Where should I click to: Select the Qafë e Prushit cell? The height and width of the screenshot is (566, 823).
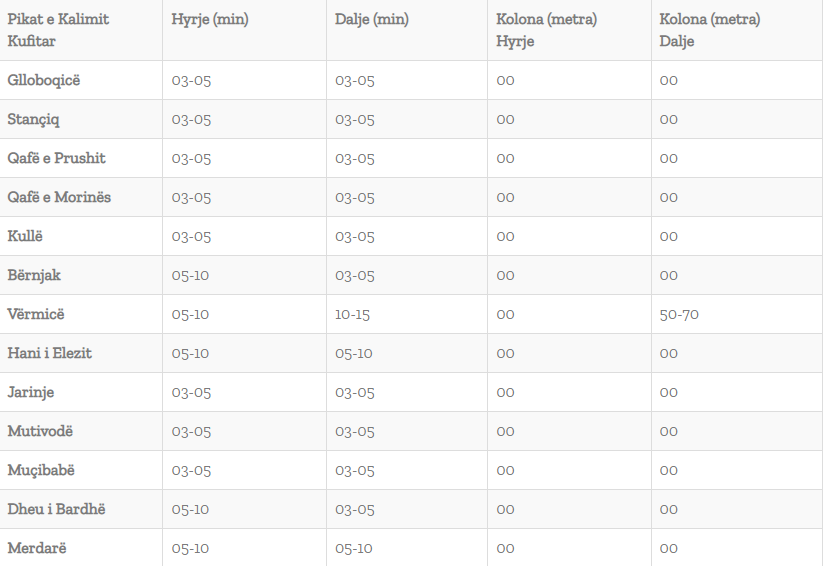point(56,158)
